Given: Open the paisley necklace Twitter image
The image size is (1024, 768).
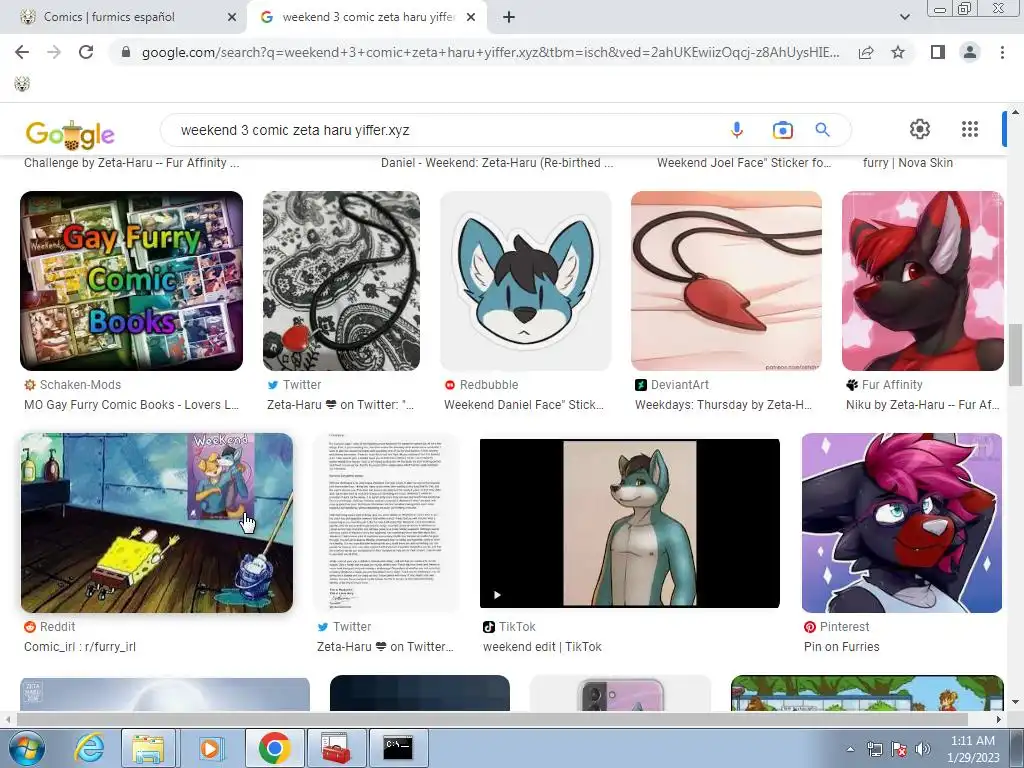Looking at the screenshot, I should pos(342,281).
